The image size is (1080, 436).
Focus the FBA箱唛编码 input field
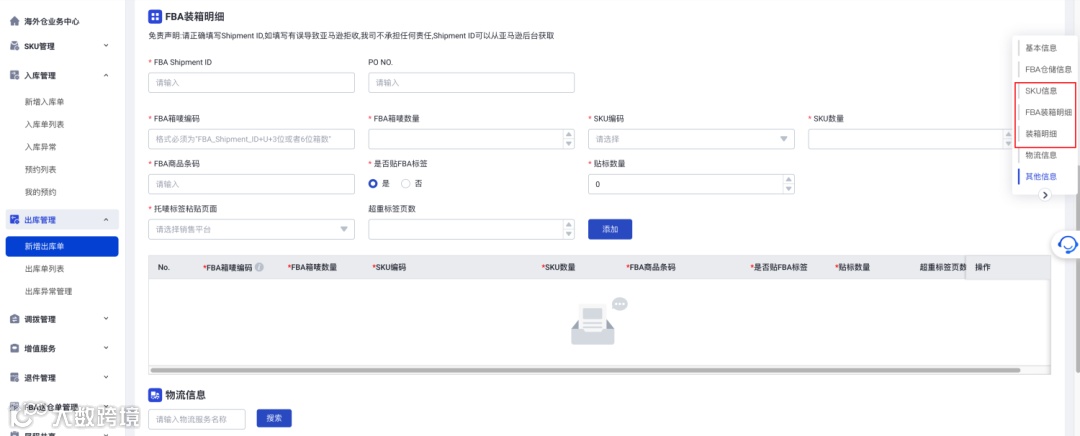(x=251, y=139)
